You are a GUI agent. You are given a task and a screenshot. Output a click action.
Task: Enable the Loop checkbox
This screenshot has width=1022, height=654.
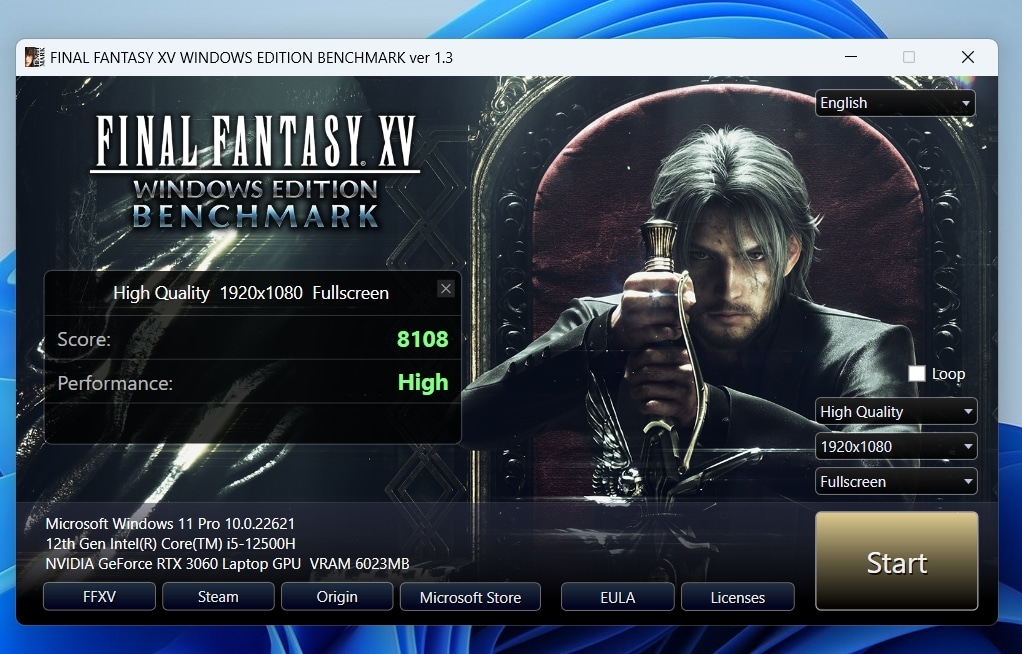pyautogui.click(x=917, y=374)
